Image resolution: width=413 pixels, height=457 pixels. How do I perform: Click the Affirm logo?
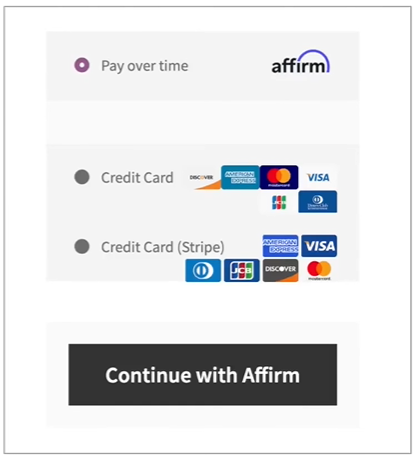tap(300, 62)
